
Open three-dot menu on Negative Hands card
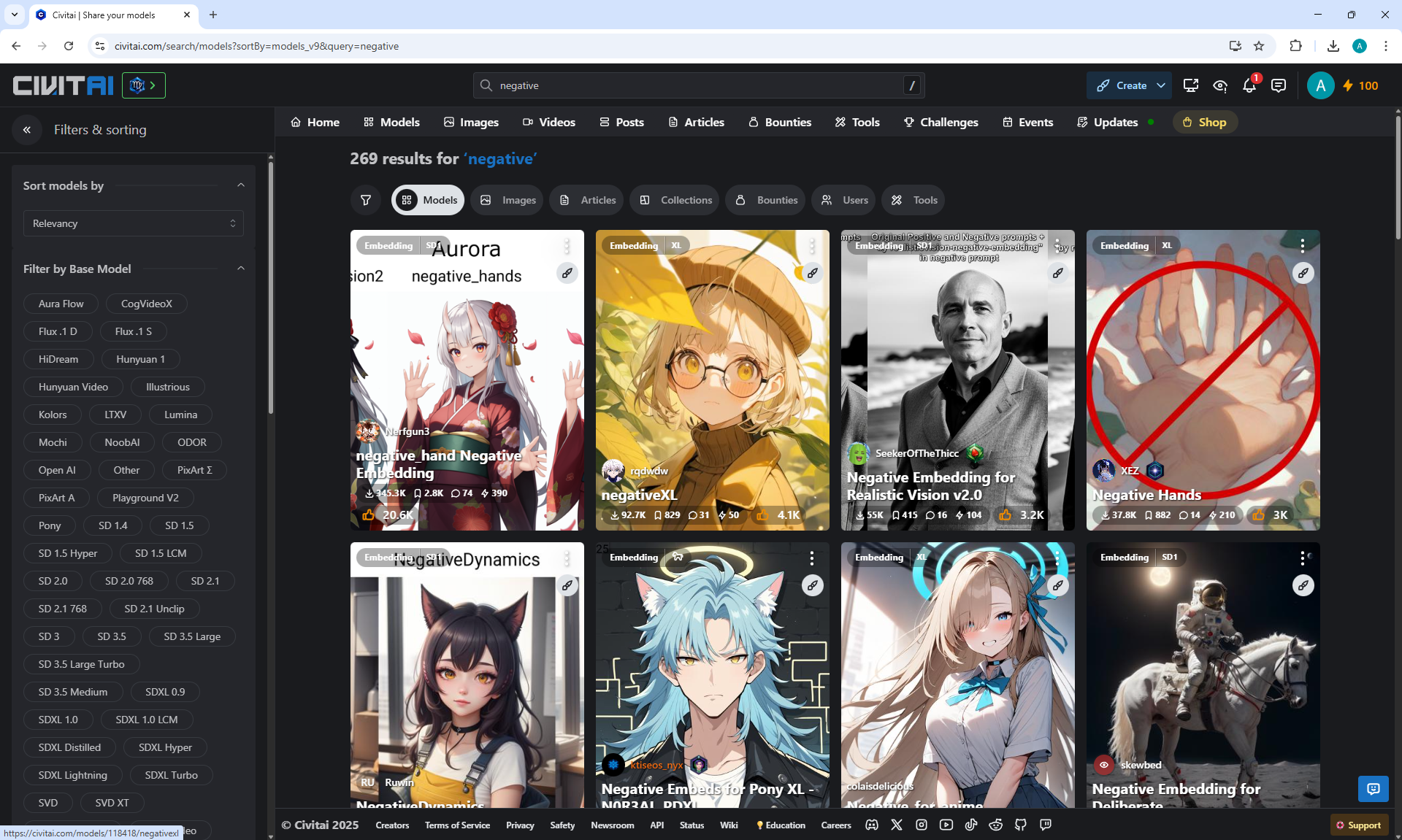pyautogui.click(x=1303, y=246)
